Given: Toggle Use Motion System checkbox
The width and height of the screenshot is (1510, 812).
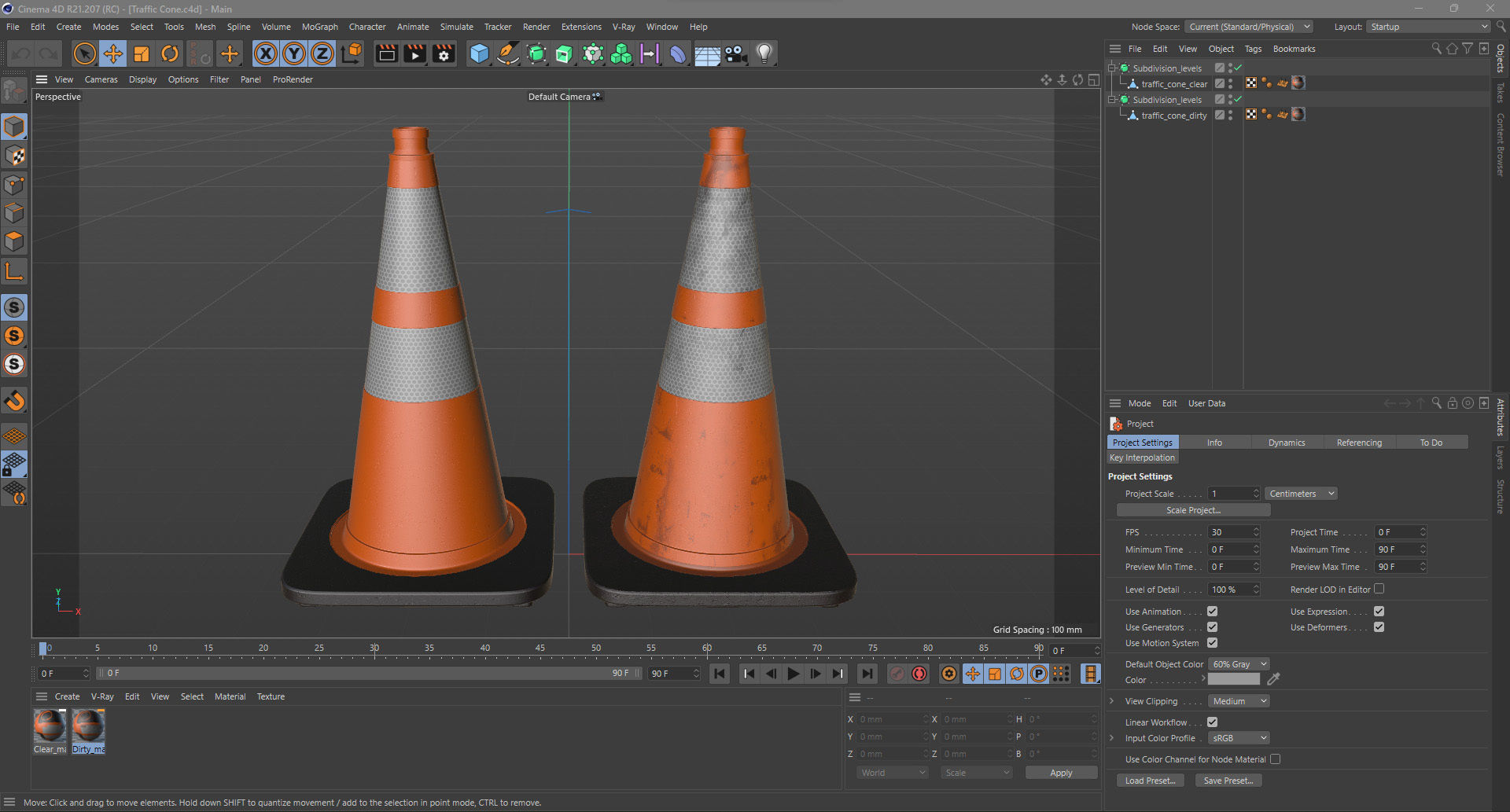Looking at the screenshot, I should [x=1212, y=643].
